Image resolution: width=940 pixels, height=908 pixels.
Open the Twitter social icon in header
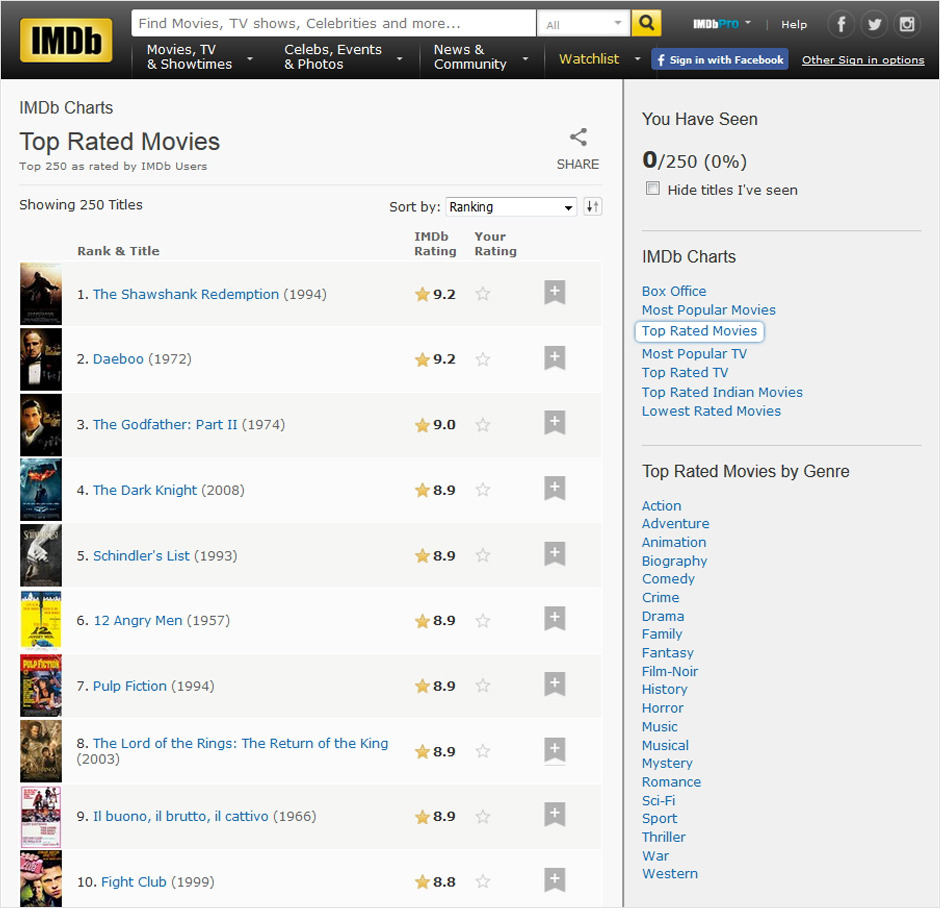click(874, 25)
